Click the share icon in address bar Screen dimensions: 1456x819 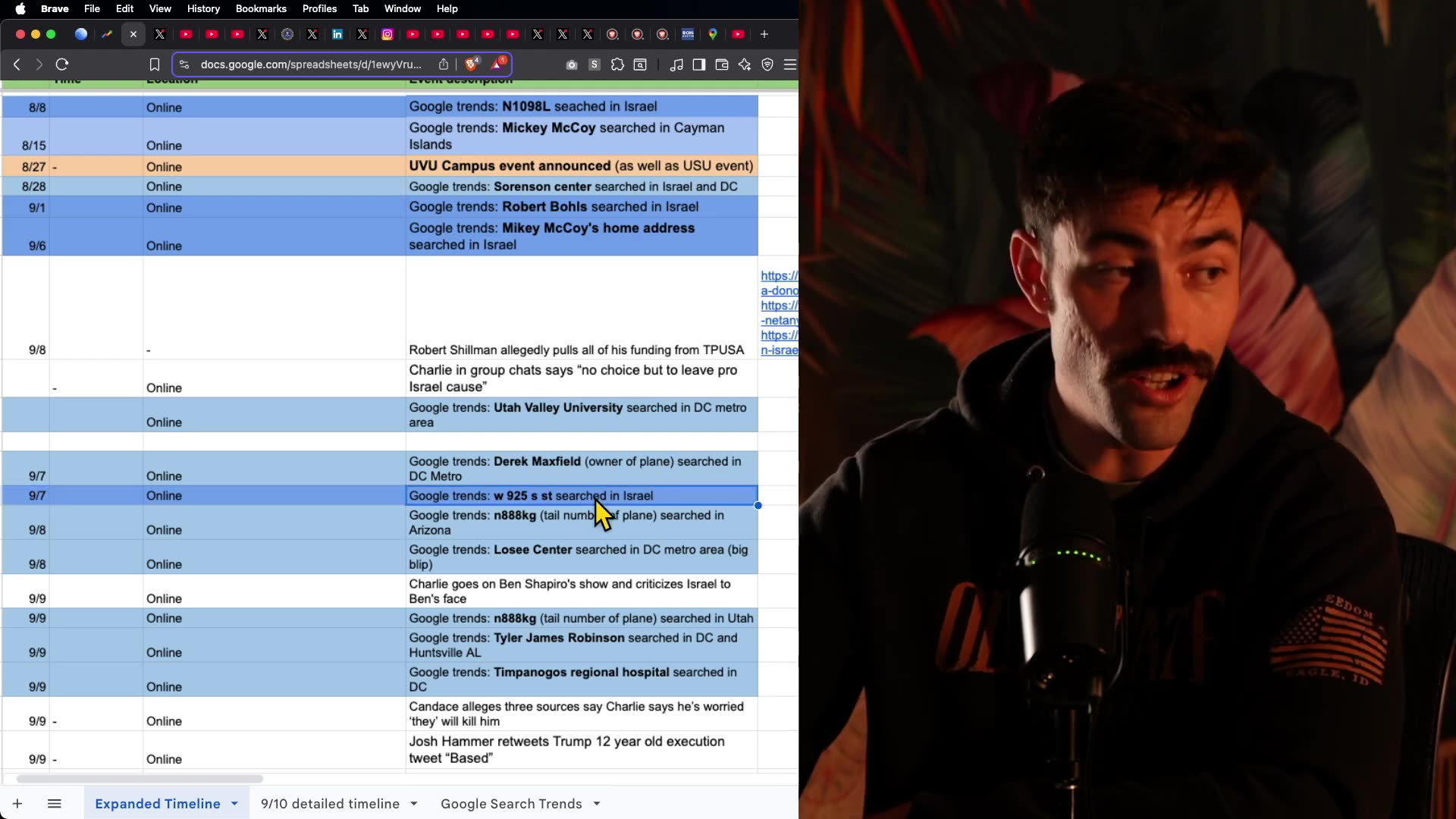point(444,64)
